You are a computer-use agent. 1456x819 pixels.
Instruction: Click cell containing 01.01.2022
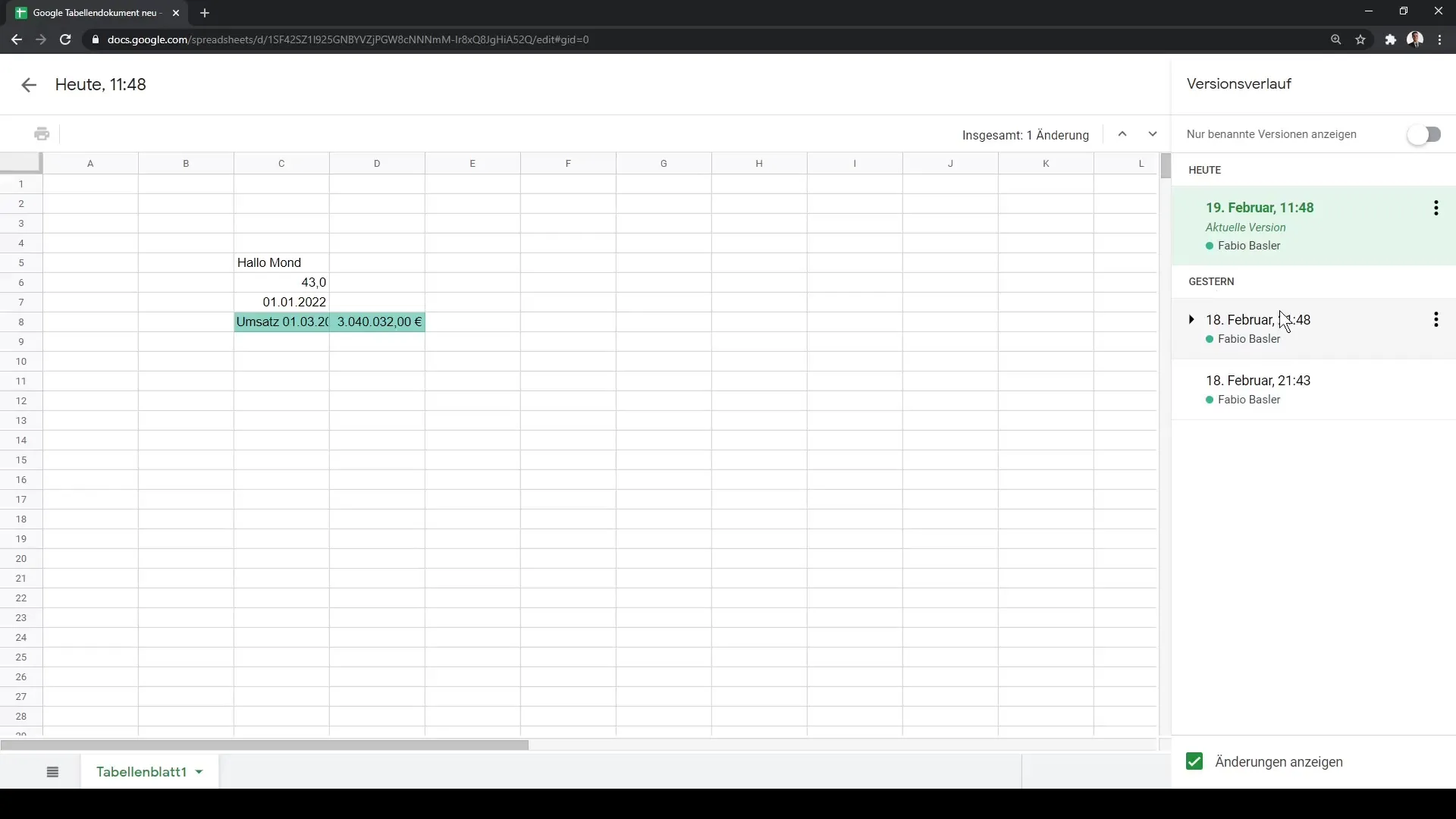tap(281, 302)
